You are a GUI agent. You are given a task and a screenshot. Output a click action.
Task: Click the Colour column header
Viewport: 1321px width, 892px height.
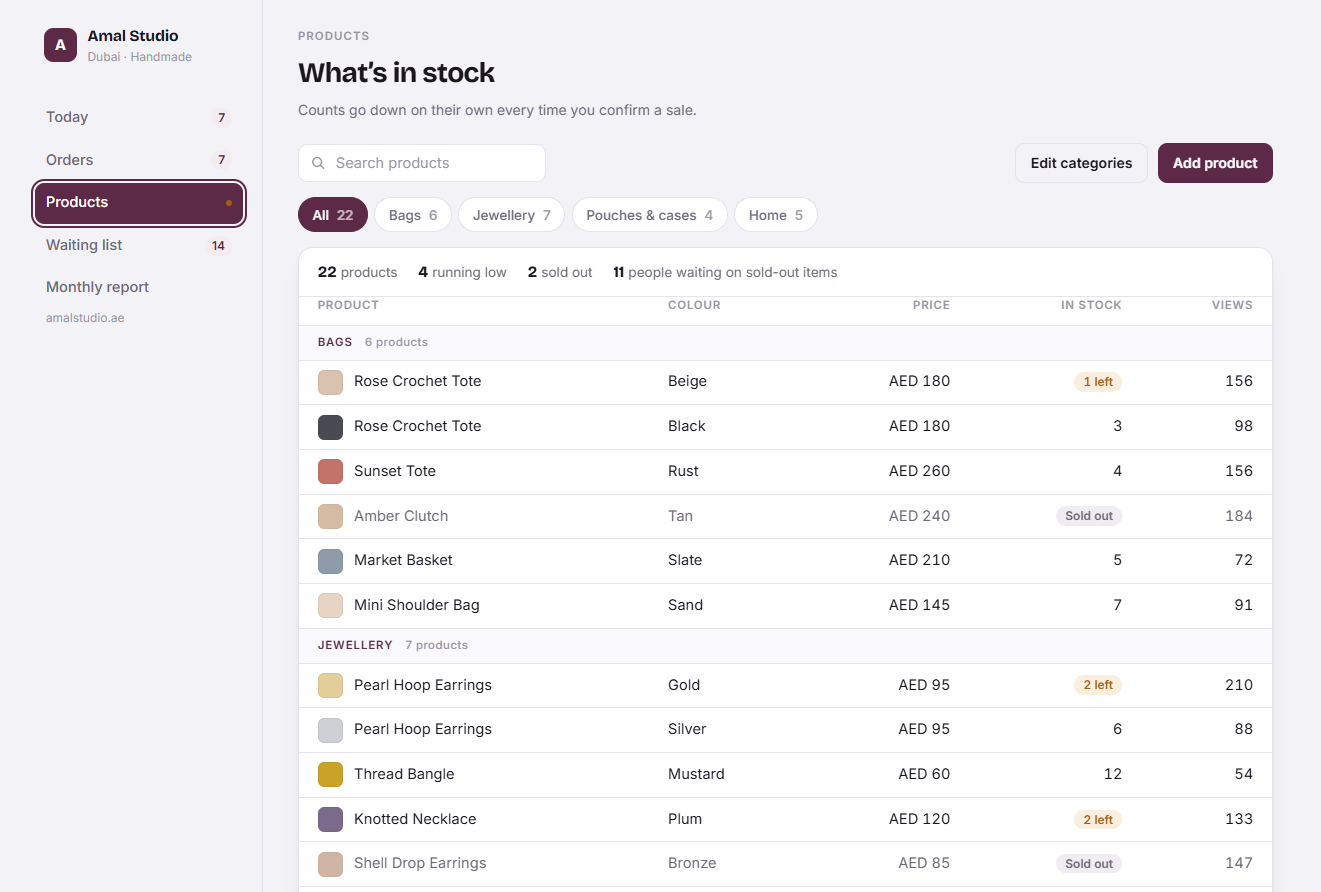click(x=694, y=305)
